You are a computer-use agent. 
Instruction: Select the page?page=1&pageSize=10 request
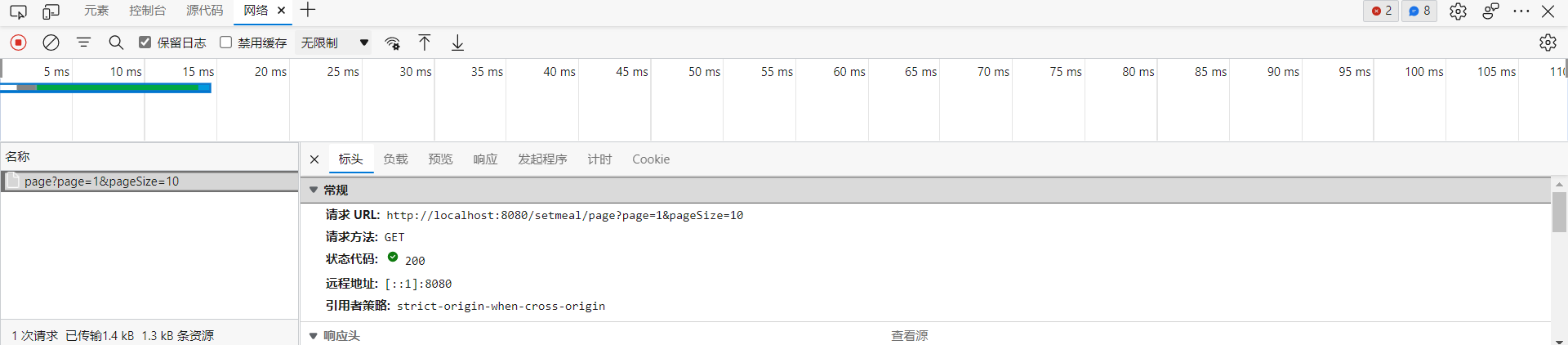[101, 181]
